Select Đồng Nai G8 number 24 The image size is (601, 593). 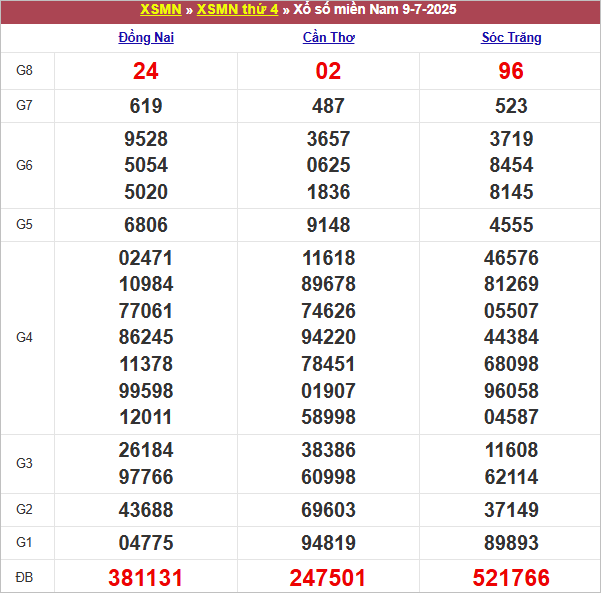(146, 71)
